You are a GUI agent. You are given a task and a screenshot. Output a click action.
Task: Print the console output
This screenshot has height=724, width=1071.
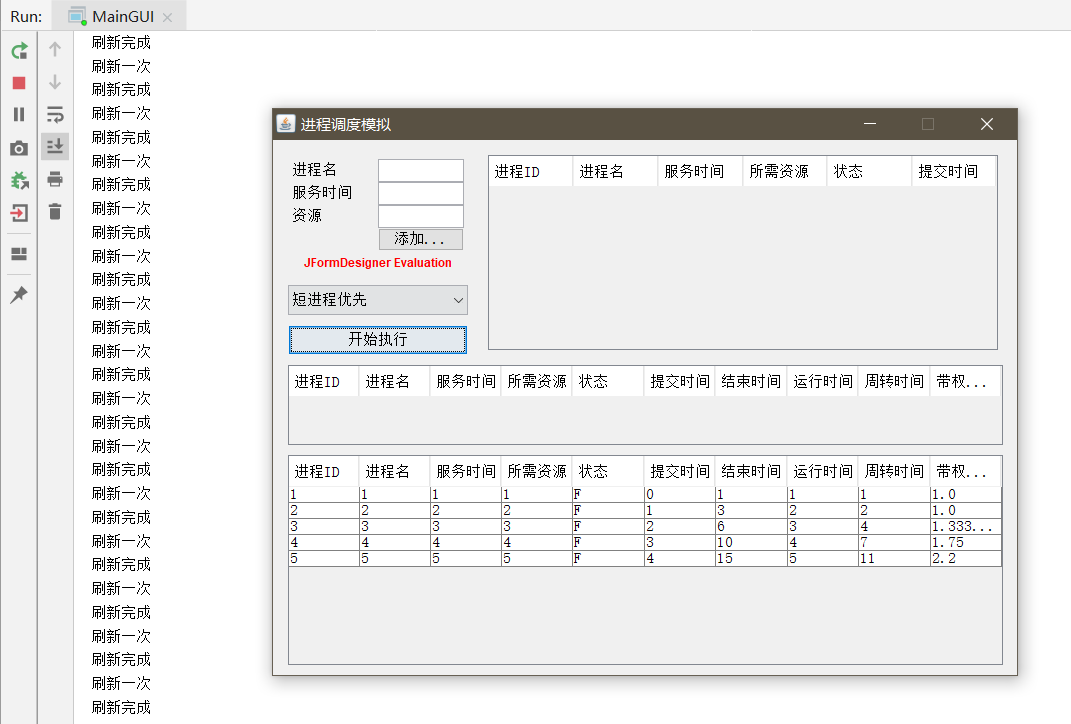[x=55, y=180]
